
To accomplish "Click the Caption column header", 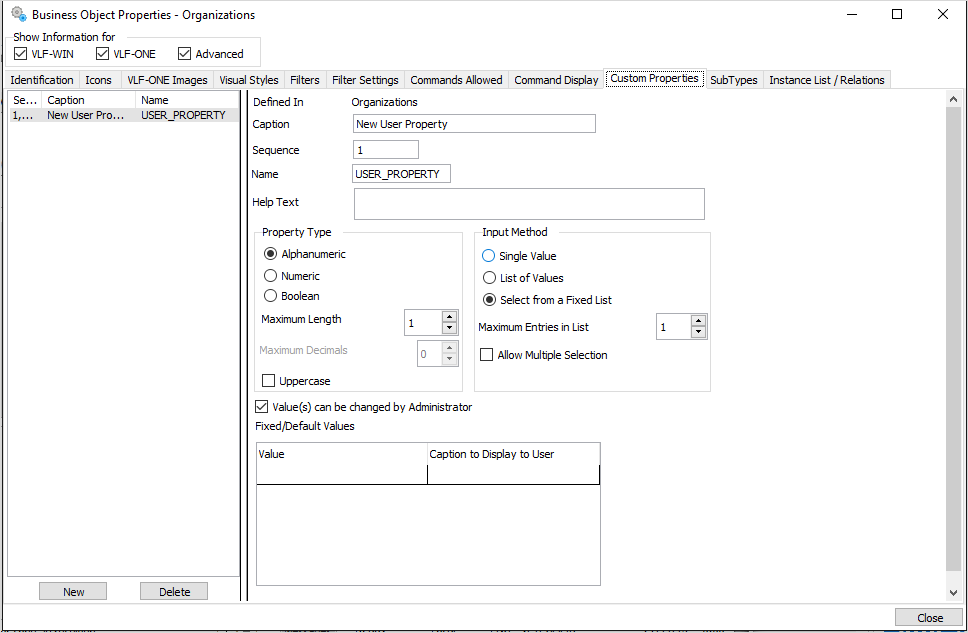I will pyautogui.click(x=88, y=100).
